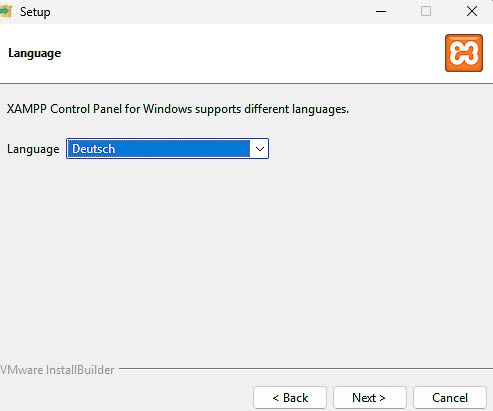Minimize the Setup window
Screen dimensions: 493x411
tap(381, 12)
